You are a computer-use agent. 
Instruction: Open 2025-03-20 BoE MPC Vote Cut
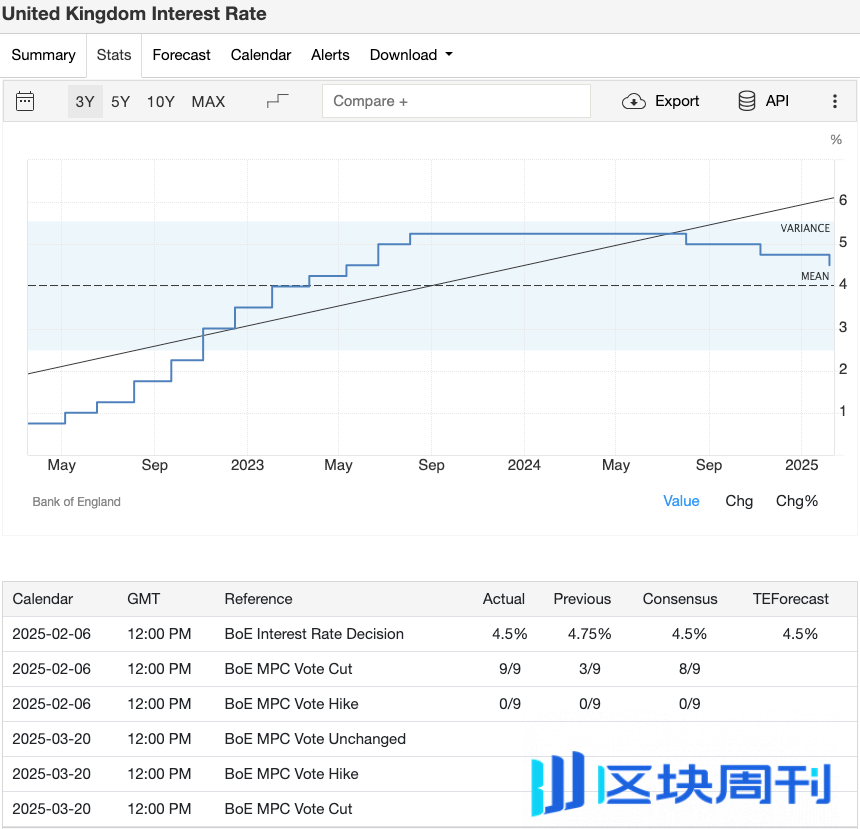430,809
